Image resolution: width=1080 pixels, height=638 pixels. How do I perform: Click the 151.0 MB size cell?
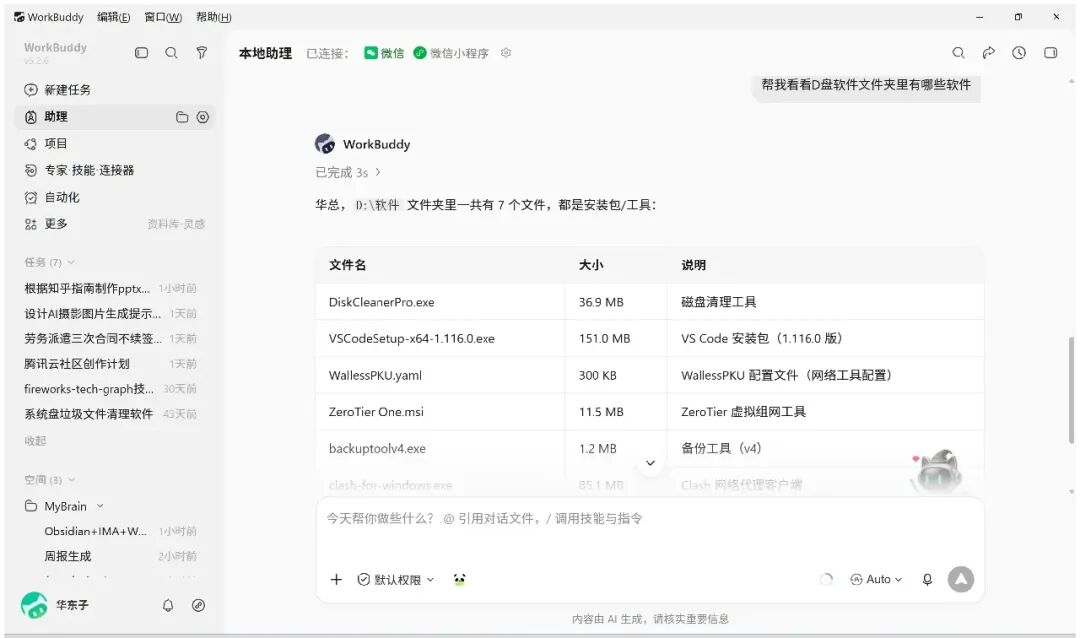(616, 338)
